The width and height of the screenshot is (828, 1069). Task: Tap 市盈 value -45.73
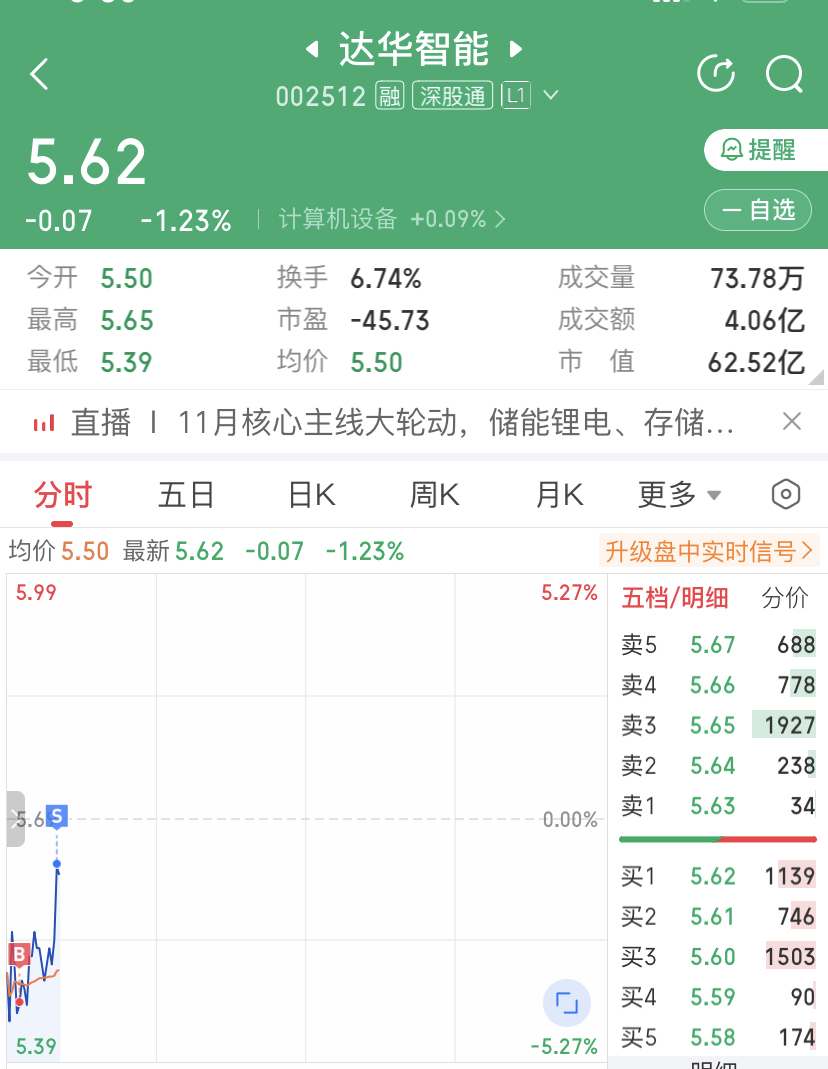point(390,320)
